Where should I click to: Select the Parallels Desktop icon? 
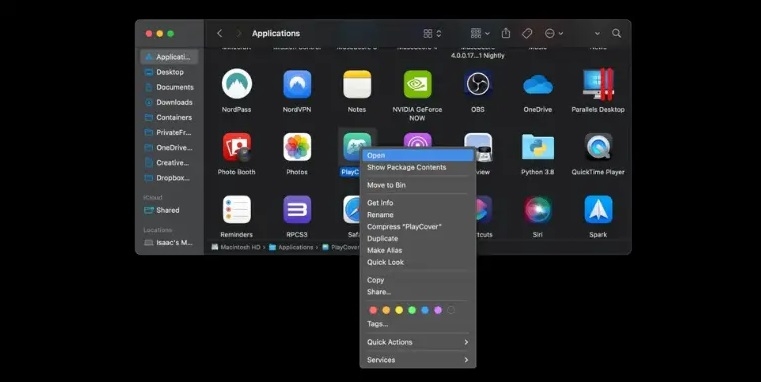tap(598, 84)
